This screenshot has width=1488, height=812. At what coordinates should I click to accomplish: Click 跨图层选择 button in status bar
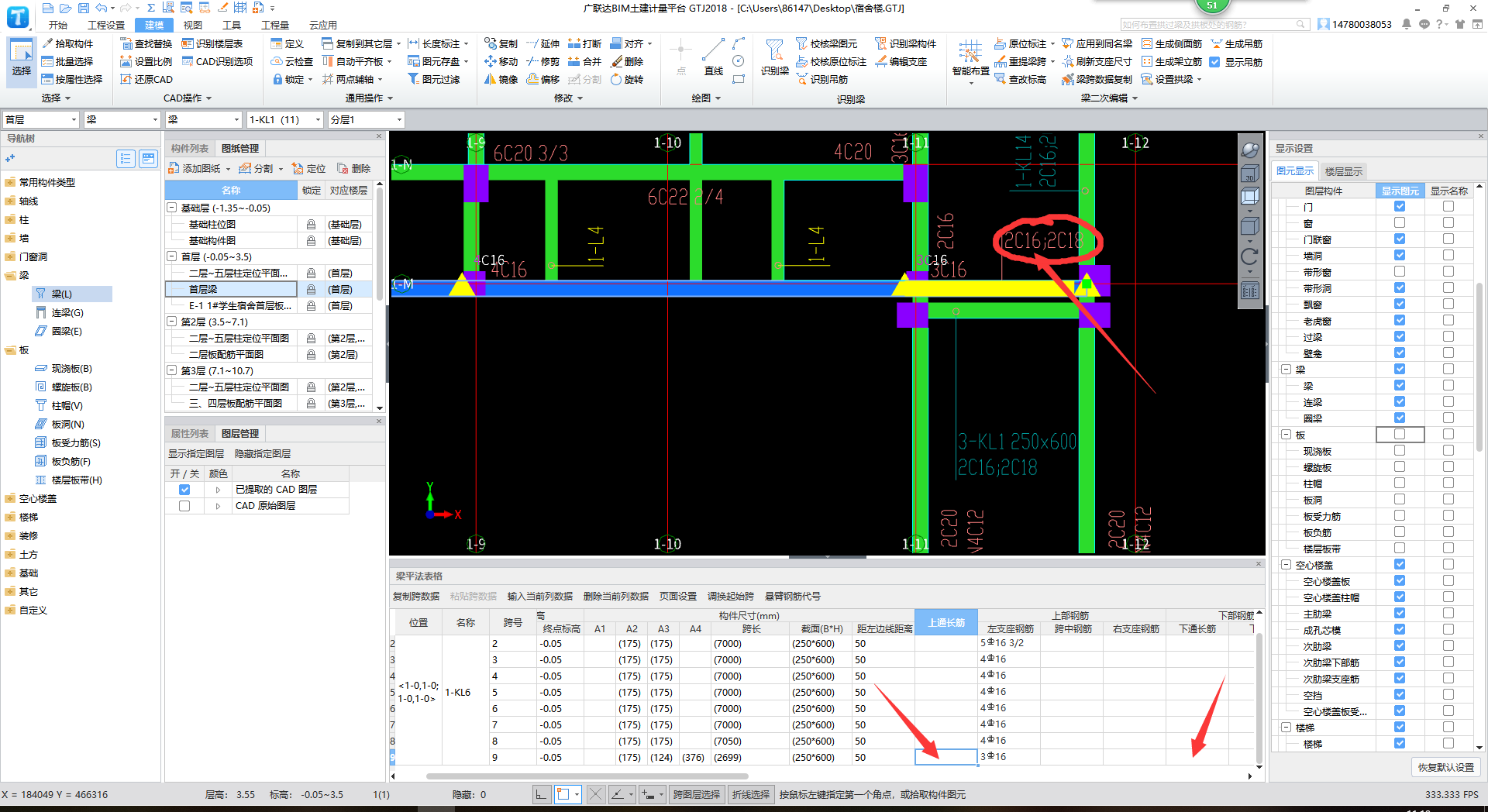point(696,794)
